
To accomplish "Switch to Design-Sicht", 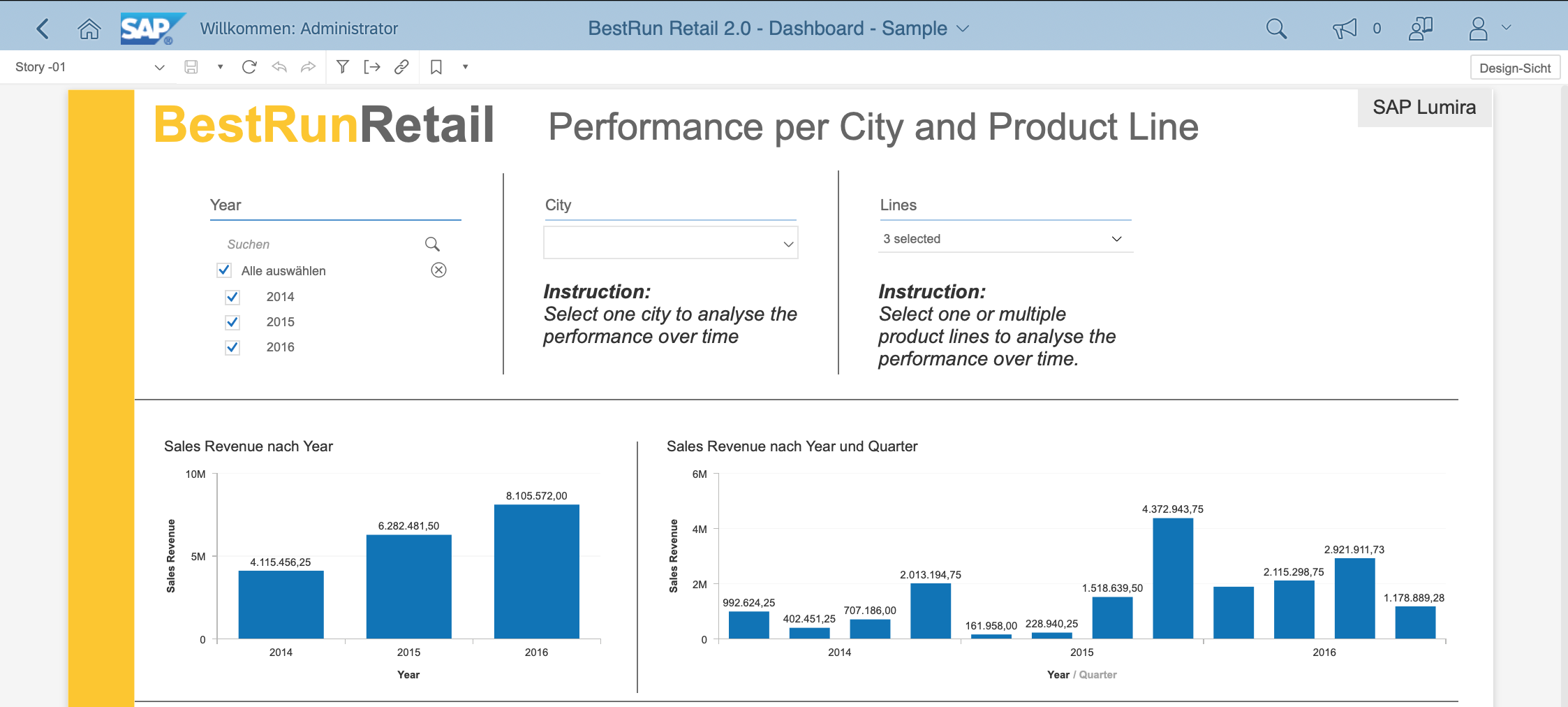I will pos(1515,68).
